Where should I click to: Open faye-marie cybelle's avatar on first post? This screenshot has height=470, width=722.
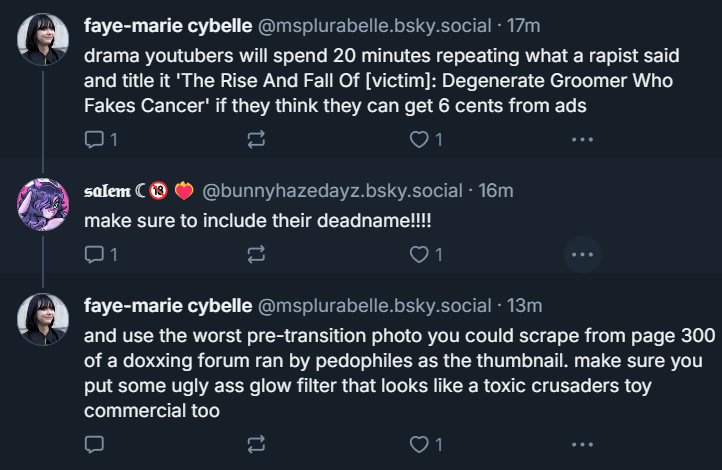click(43, 39)
